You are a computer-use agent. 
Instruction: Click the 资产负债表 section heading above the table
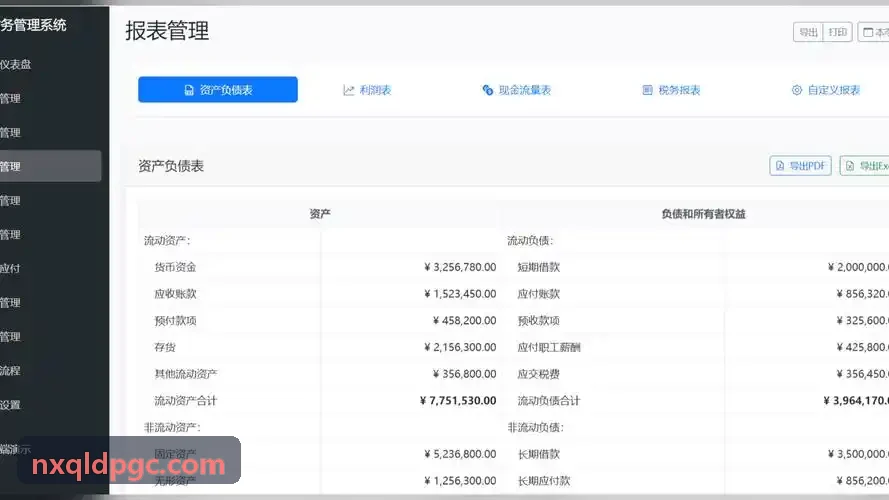[171, 166]
